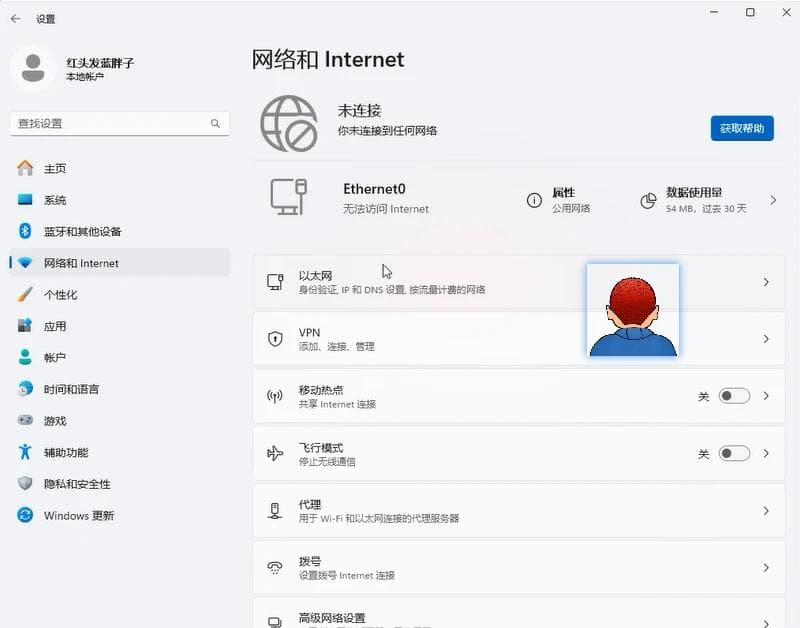Click the Ethernet (以太网) row icon
This screenshot has height=628, width=800.
(276, 282)
